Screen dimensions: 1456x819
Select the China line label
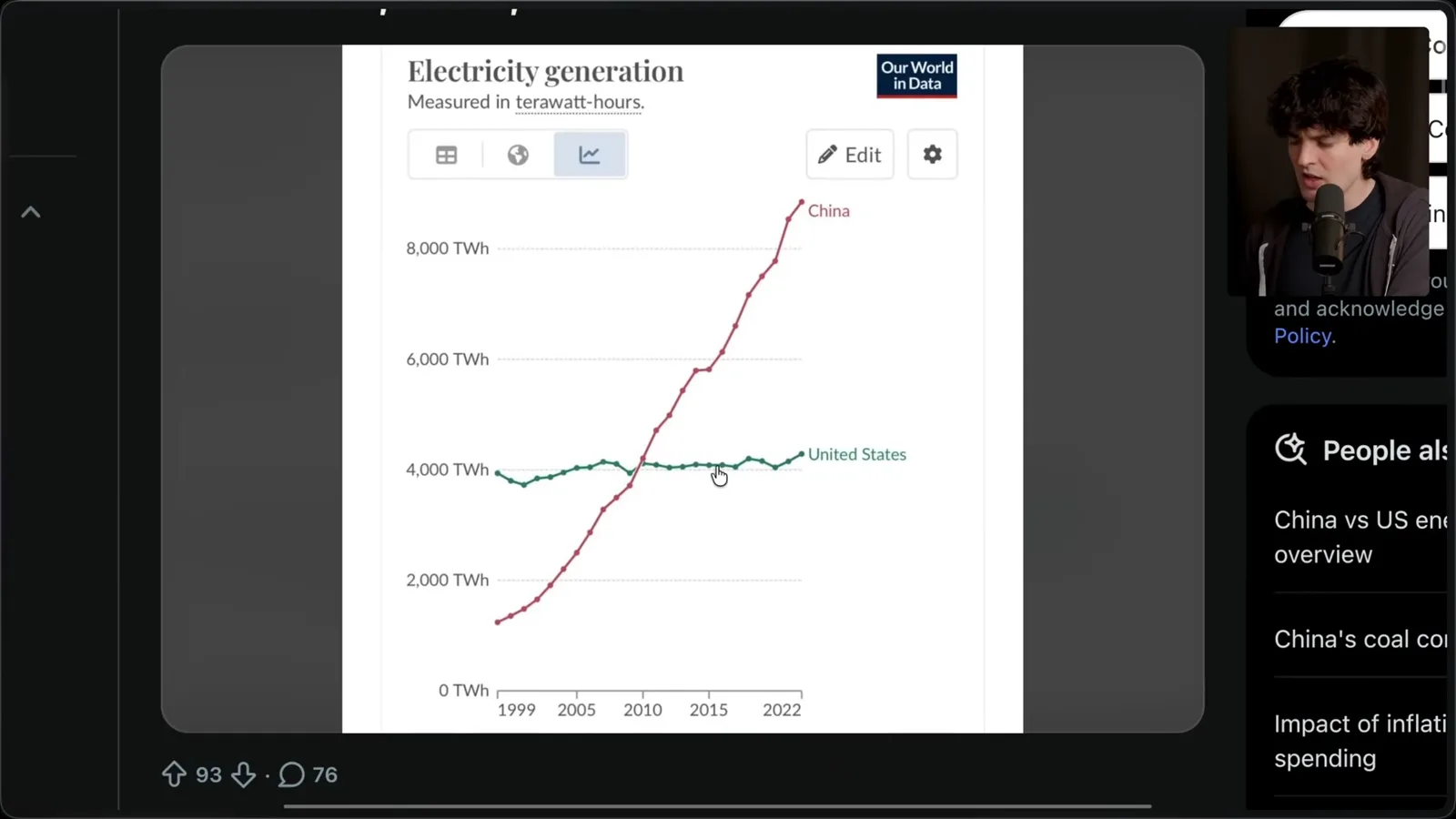(828, 211)
